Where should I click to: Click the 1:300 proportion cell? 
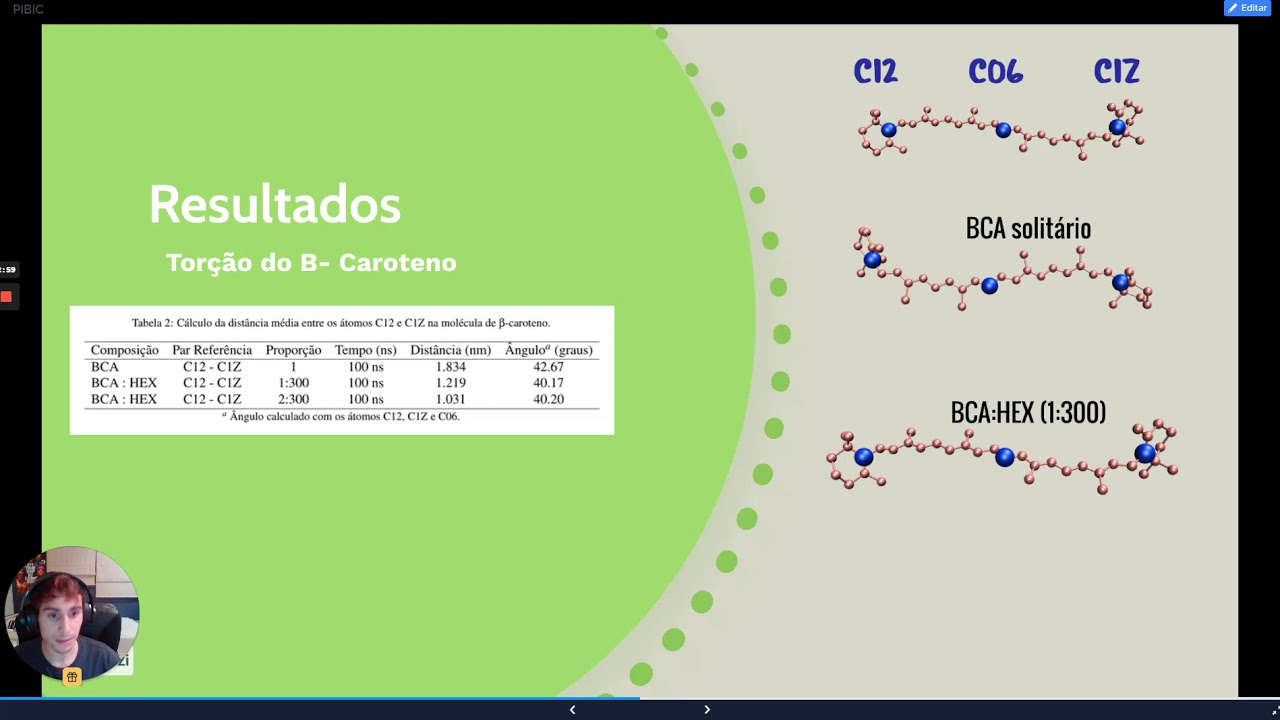pos(293,383)
